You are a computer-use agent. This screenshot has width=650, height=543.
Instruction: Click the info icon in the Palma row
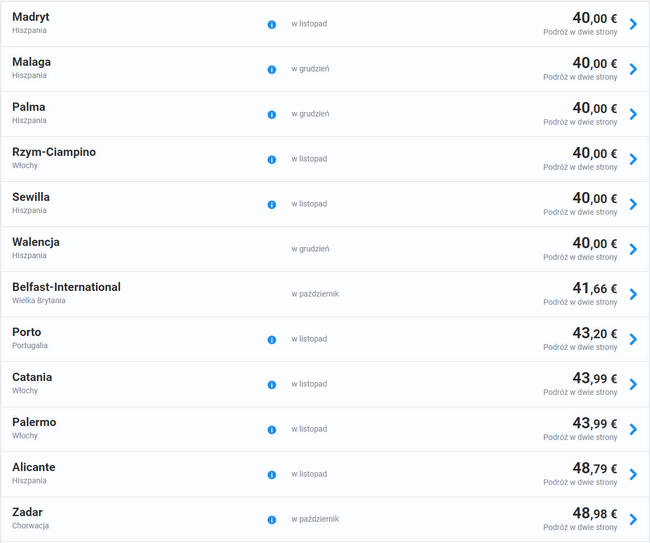[272, 114]
